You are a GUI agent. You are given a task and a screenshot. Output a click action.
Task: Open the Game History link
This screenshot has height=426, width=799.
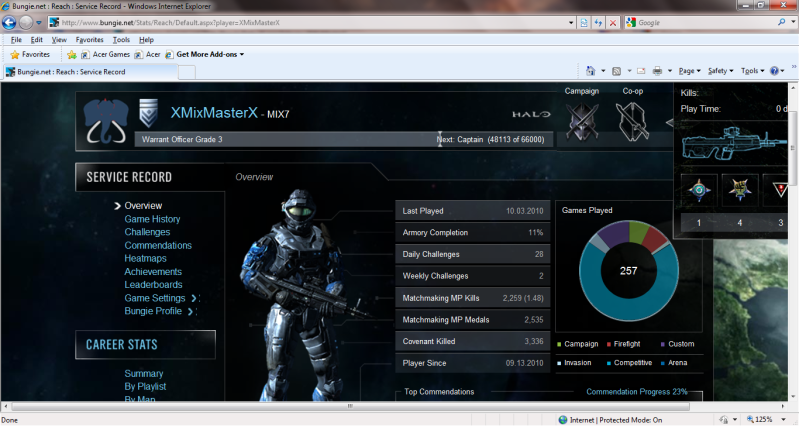152,219
